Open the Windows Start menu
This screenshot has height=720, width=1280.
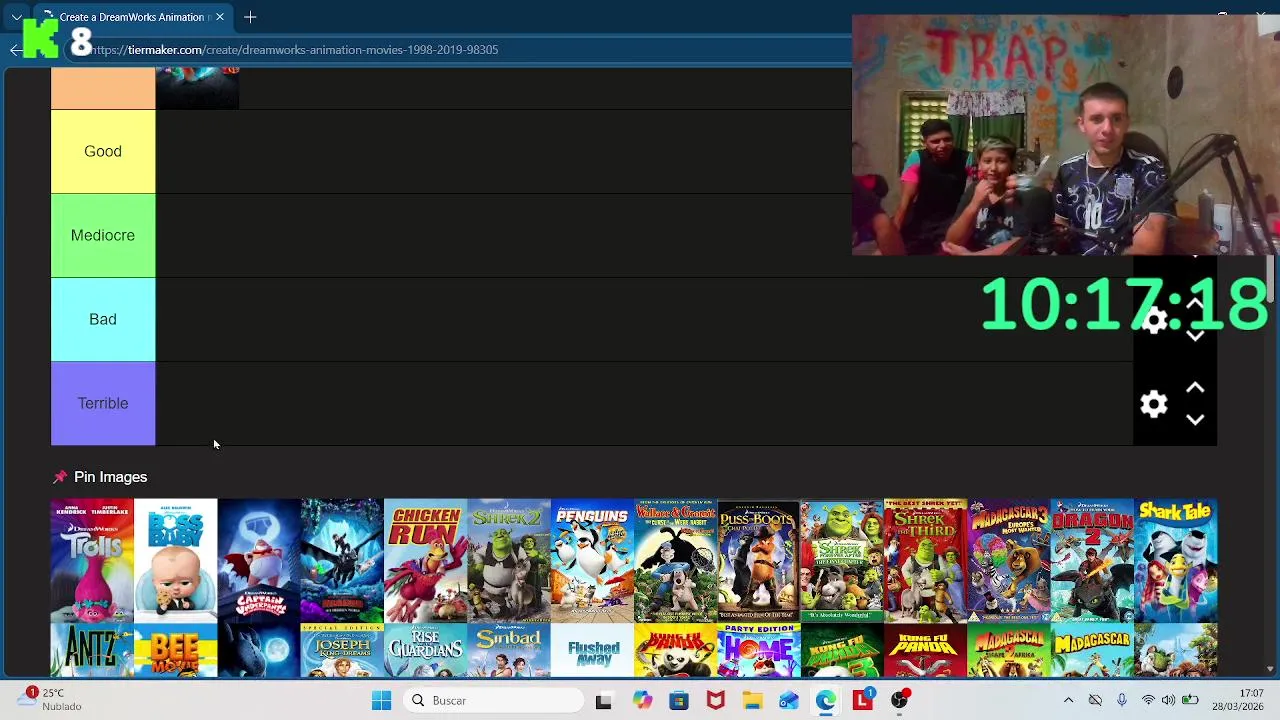coord(381,701)
